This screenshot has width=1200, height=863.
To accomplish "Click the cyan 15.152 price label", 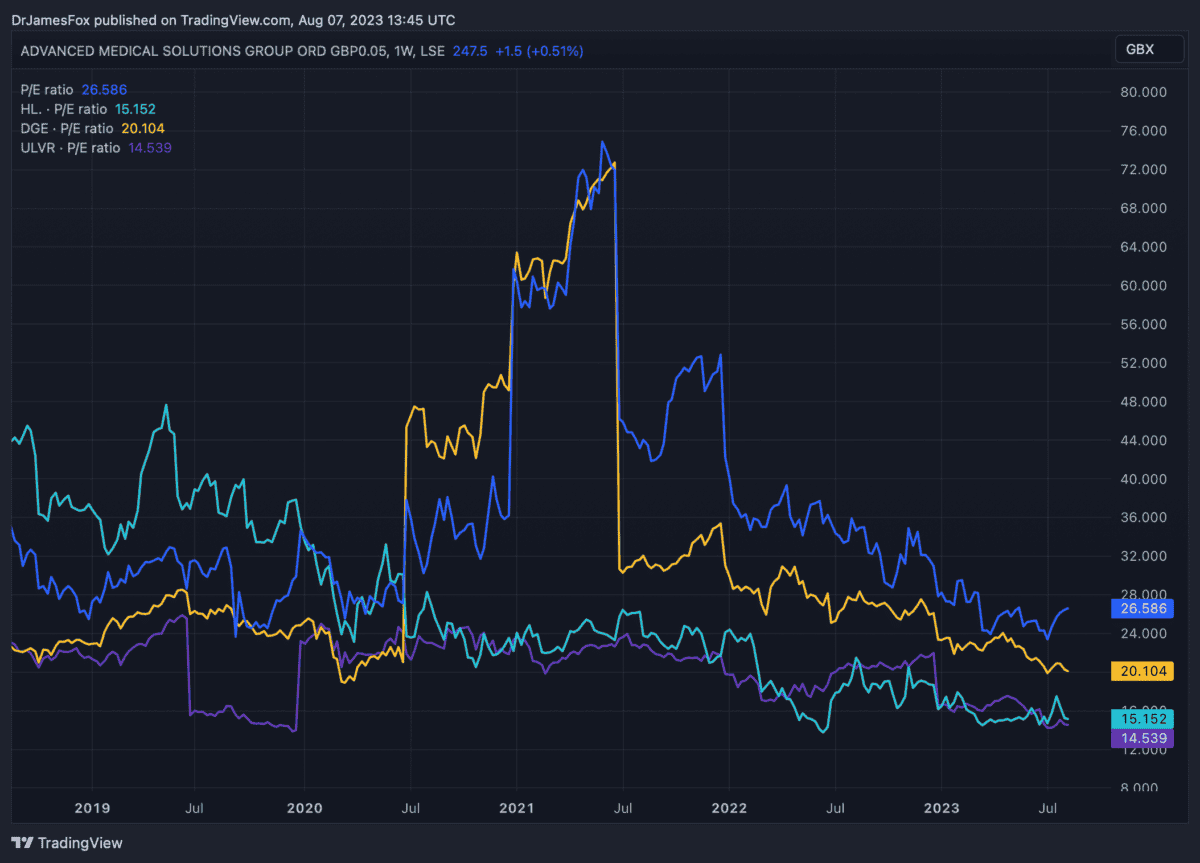I will (1141, 718).
